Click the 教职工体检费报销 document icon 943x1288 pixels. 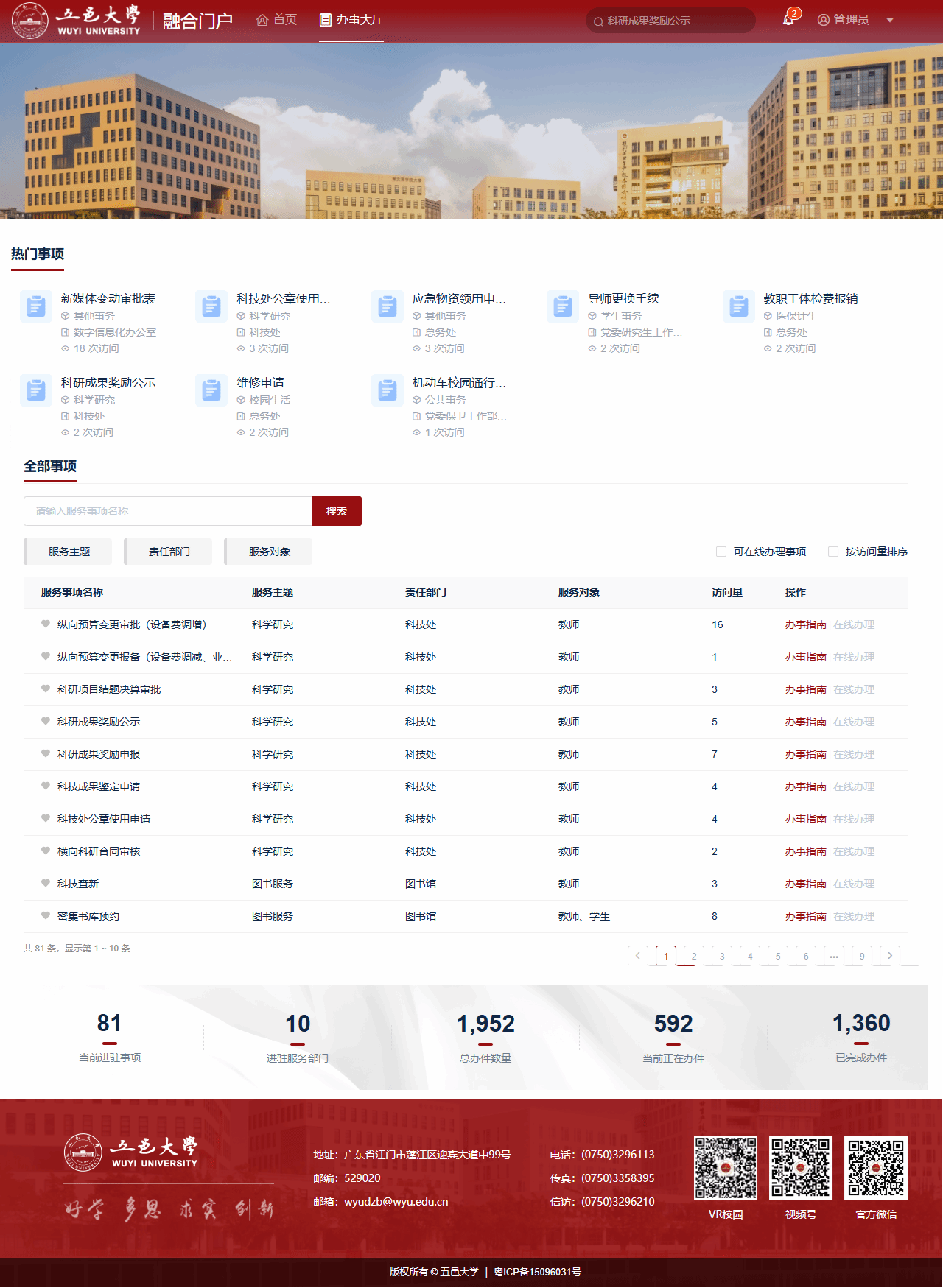coord(739,306)
